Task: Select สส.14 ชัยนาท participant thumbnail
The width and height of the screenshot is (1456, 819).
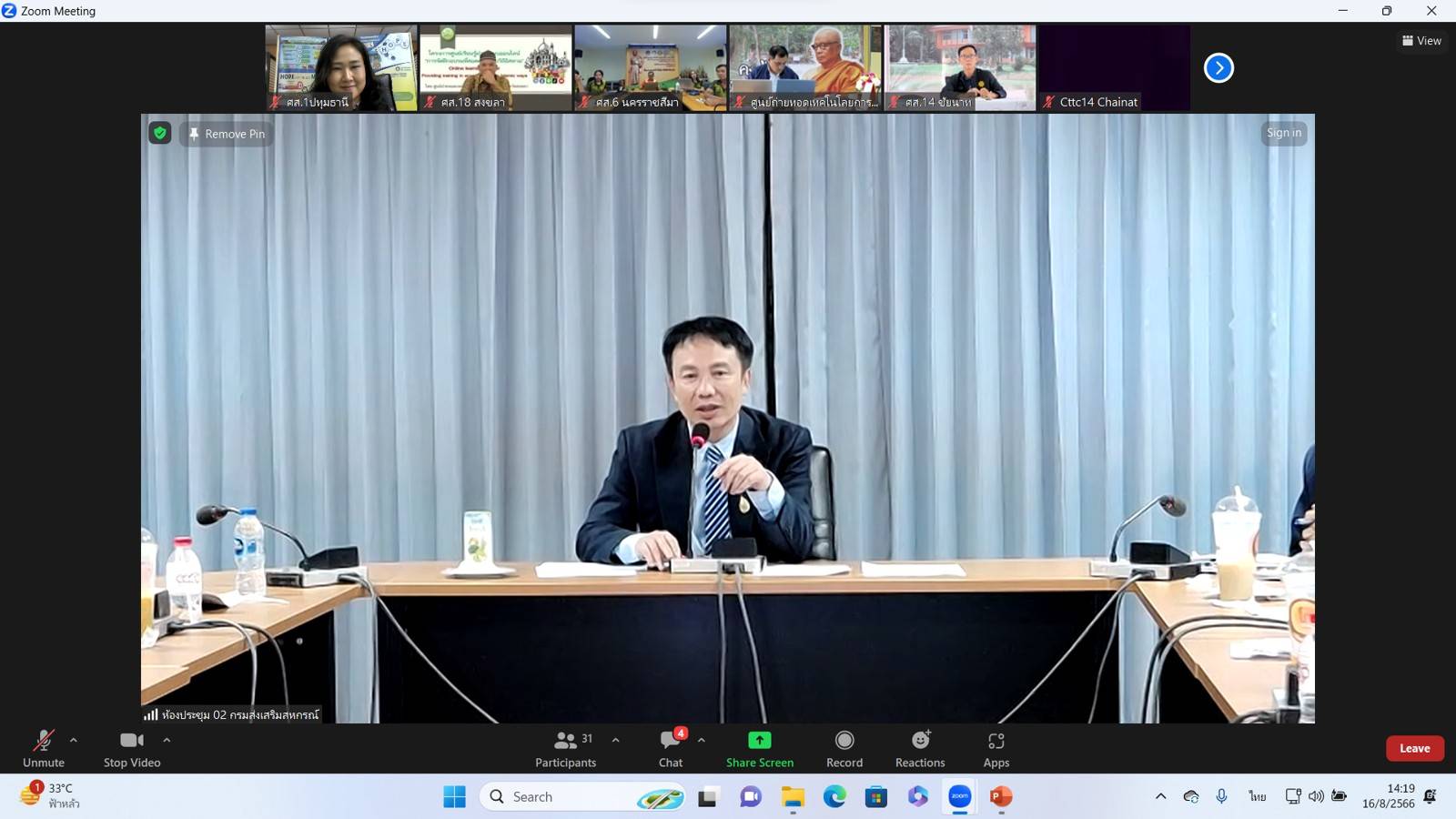Action: [960, 68]
